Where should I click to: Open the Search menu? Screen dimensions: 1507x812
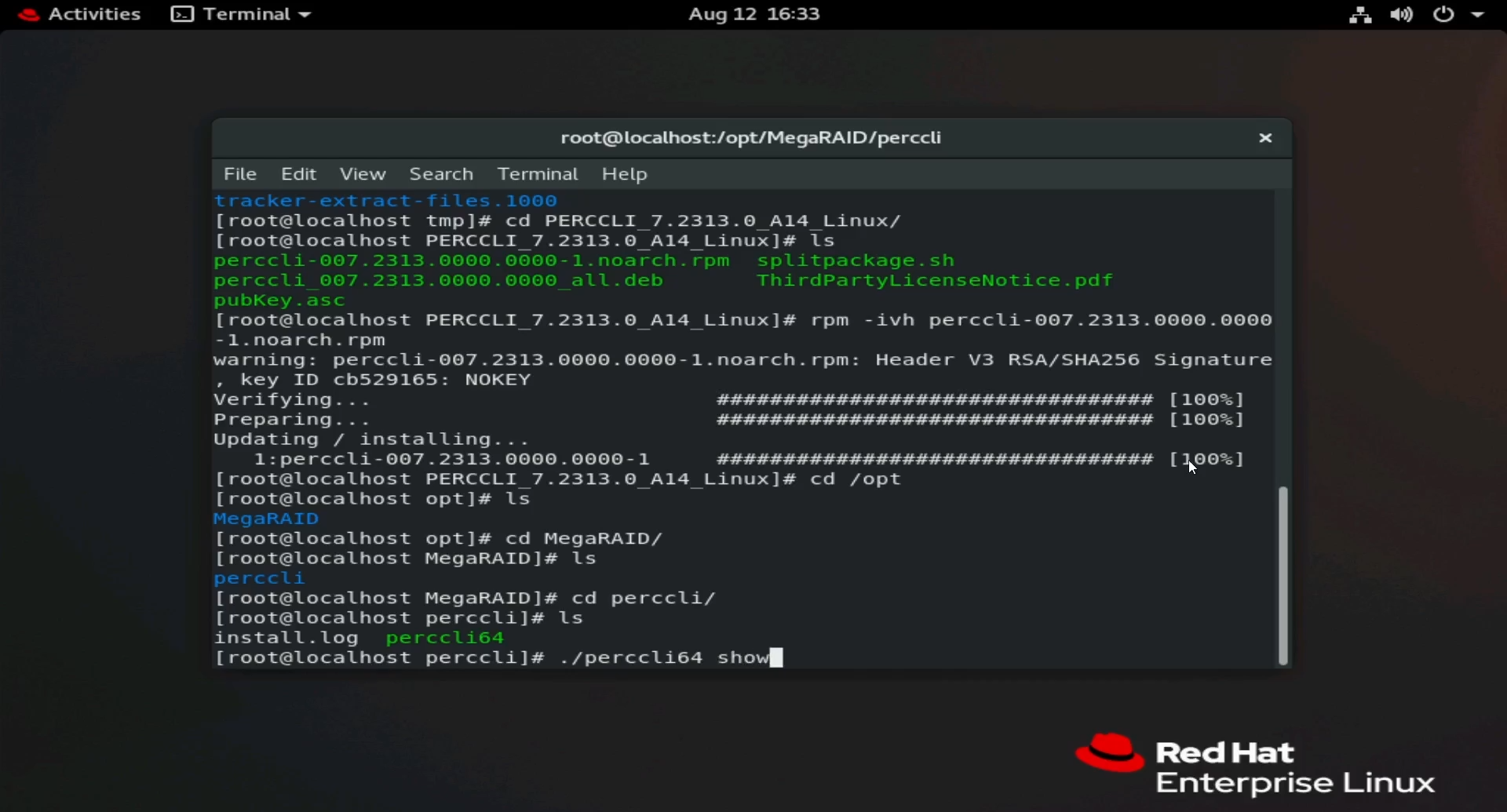coord(441,173)
